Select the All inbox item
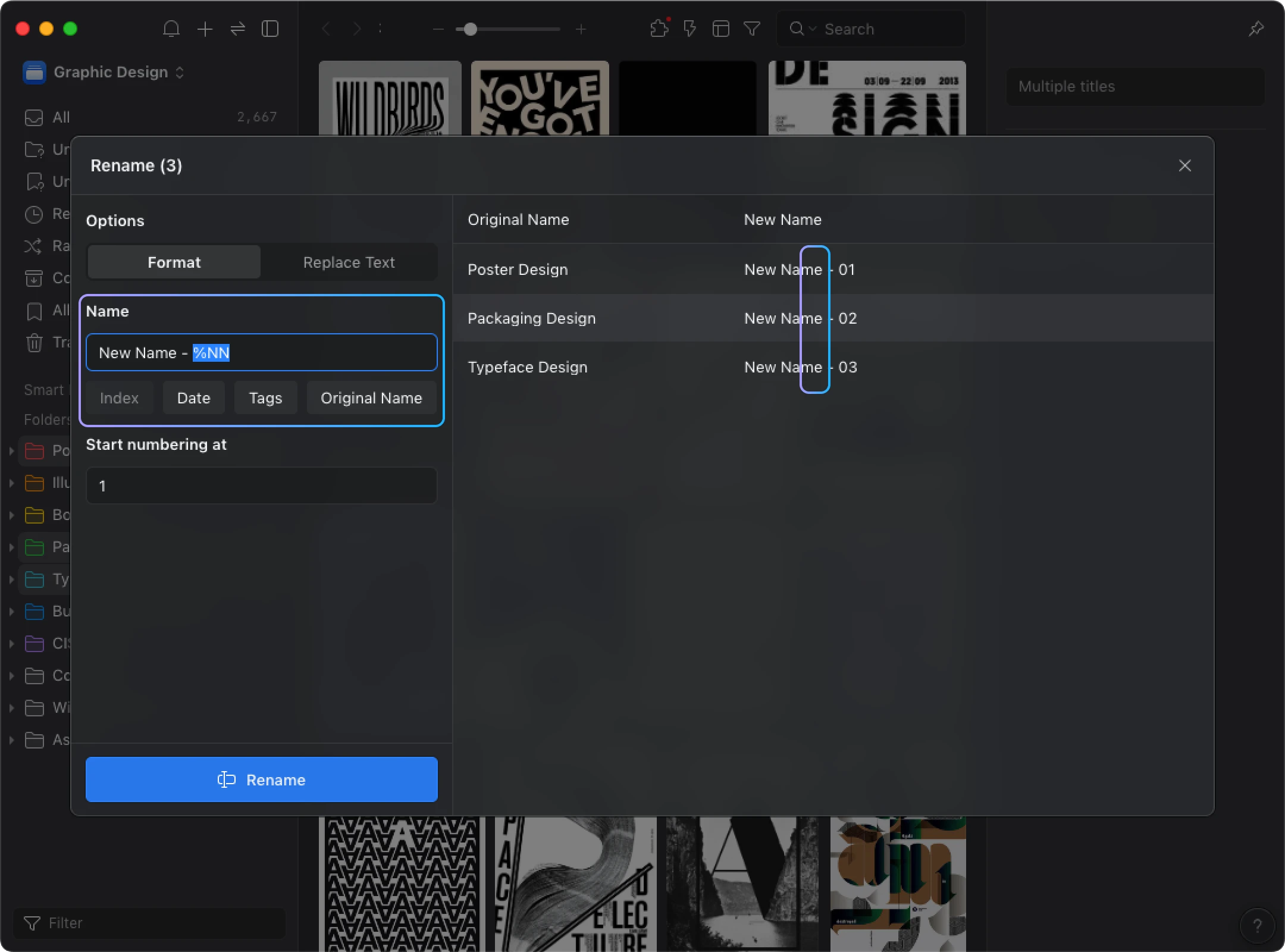Screen dimensions: 1285x952 click(151, 117)
